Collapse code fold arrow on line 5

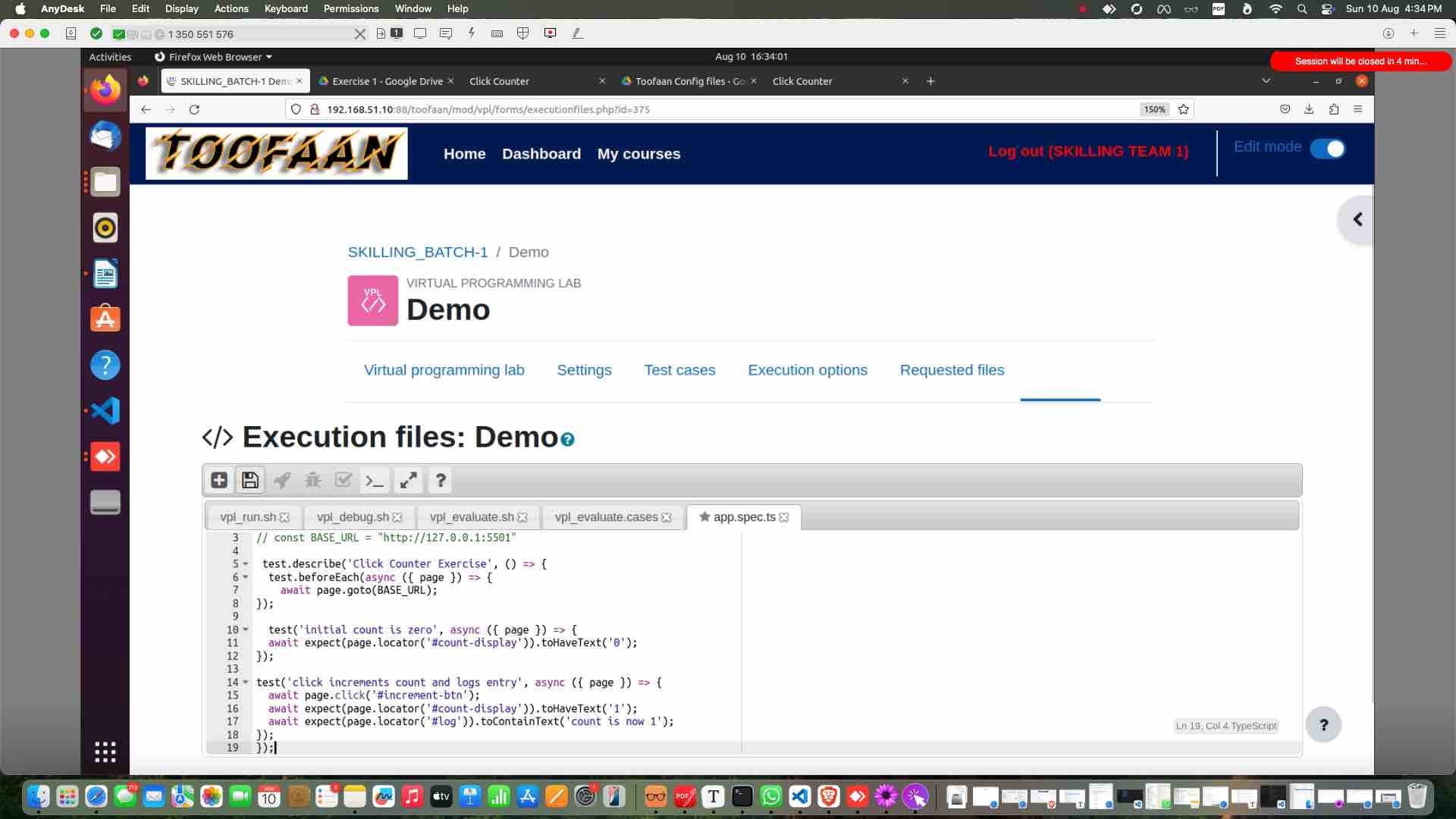coord(246,564)
